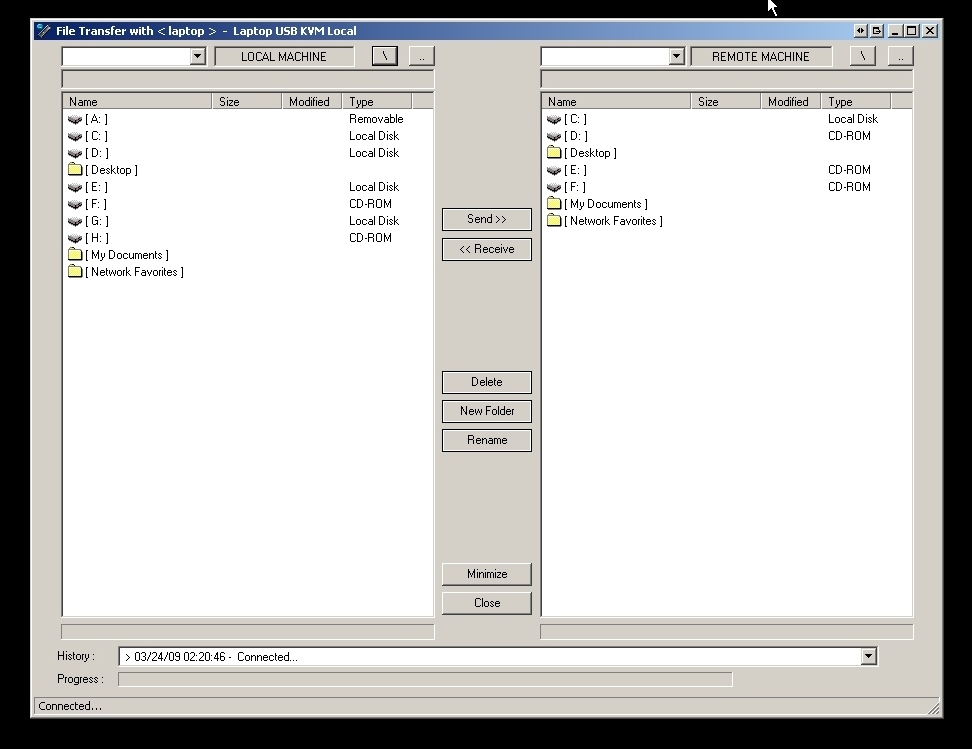972x749 pixels.
Task: Click 'Removable' type for local A: drive
Action: click(376, 119)
